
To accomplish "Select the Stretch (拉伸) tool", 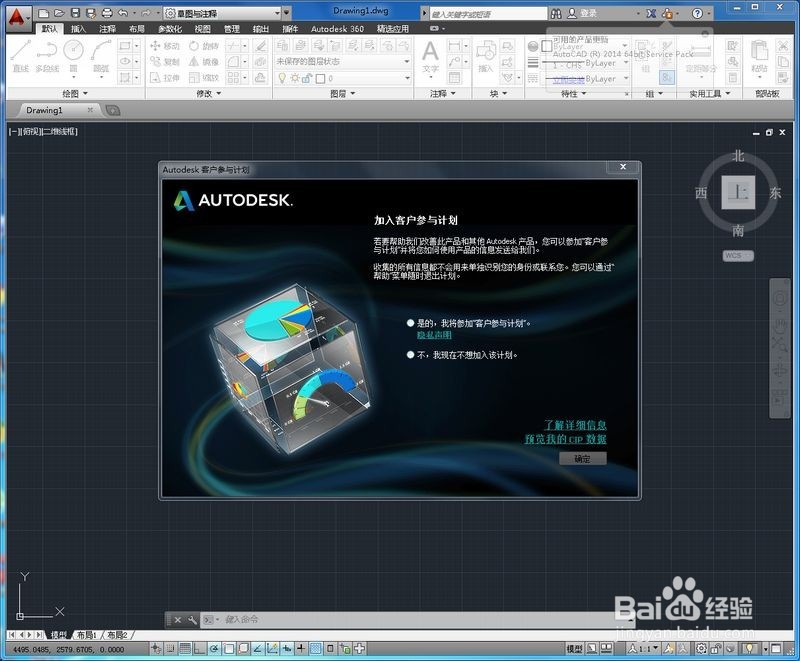I will point(165,78).
